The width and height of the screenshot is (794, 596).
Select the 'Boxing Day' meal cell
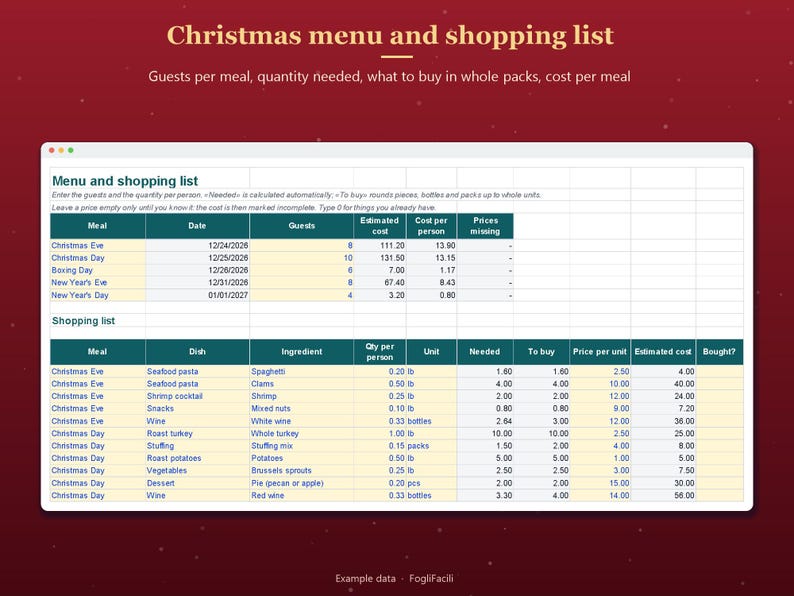98,270
